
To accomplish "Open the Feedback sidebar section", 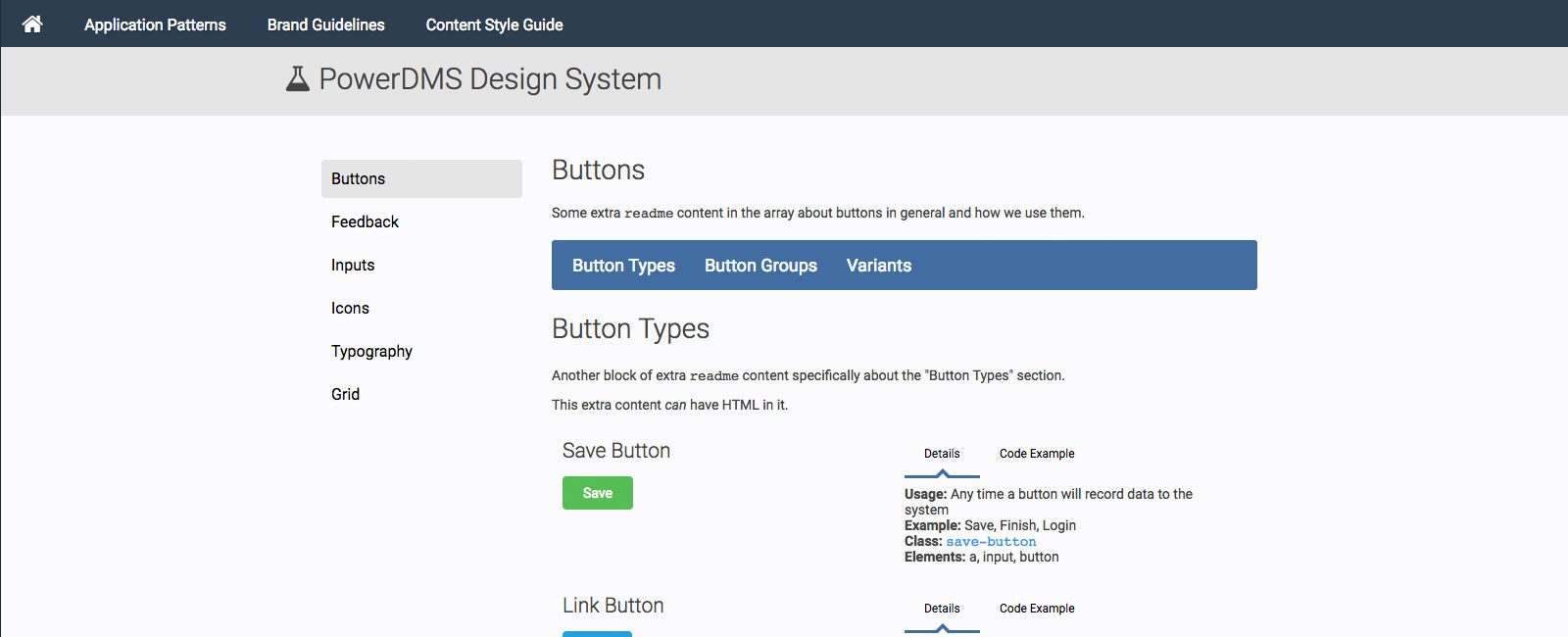I will click(365, 221).
